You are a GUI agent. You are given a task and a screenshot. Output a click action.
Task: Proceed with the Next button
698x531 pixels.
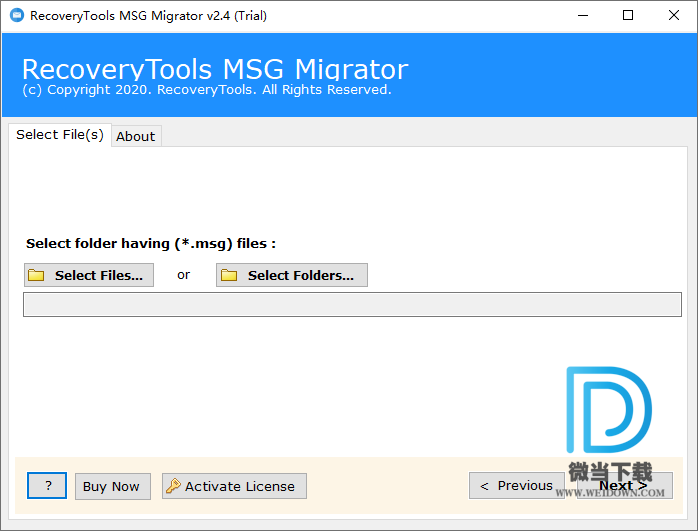click(625, 486)
